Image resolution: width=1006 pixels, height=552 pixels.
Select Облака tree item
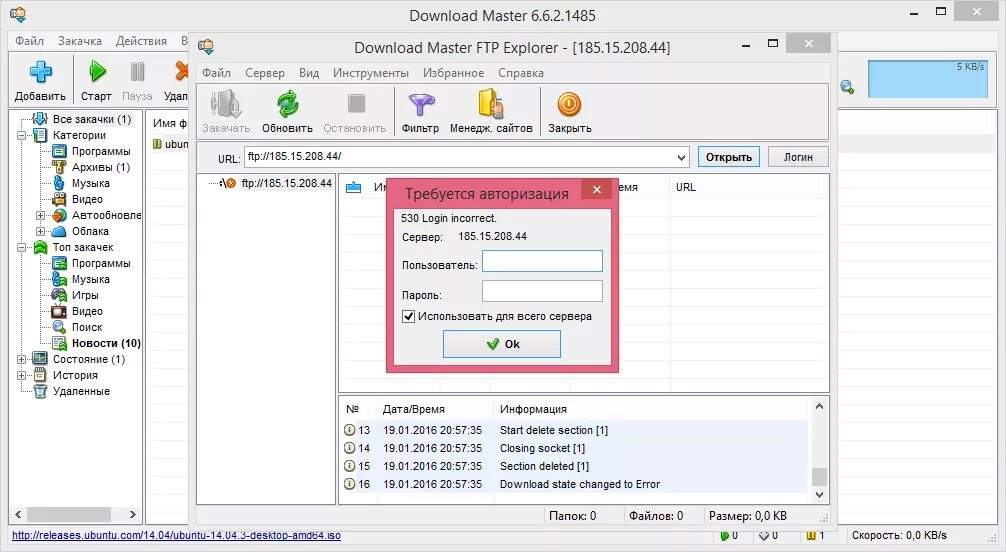pyautogui.click(x=90, y=232)
